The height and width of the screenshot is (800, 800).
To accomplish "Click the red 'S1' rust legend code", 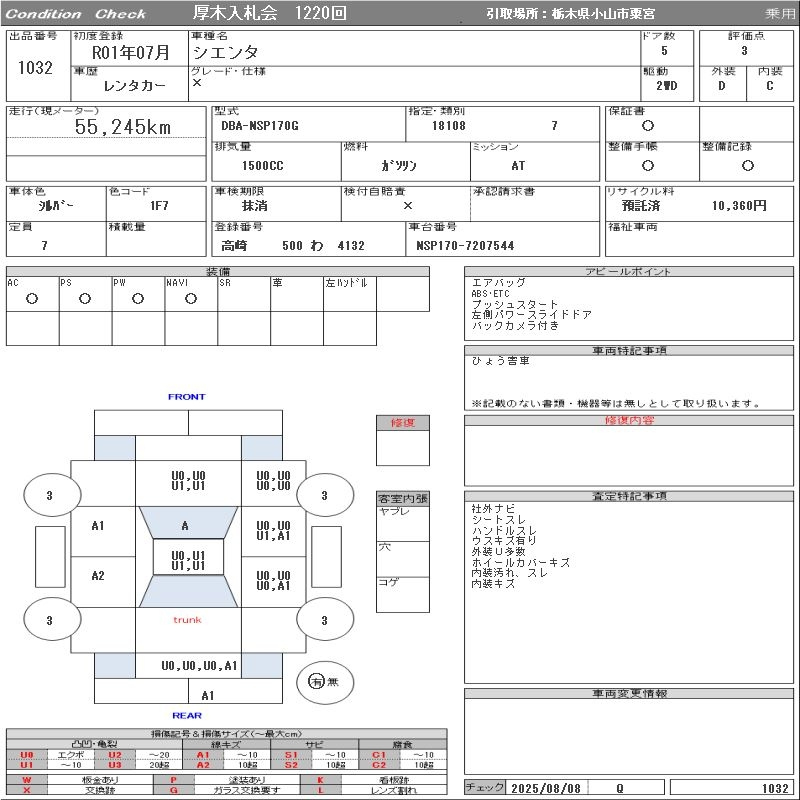I will 291,755.
